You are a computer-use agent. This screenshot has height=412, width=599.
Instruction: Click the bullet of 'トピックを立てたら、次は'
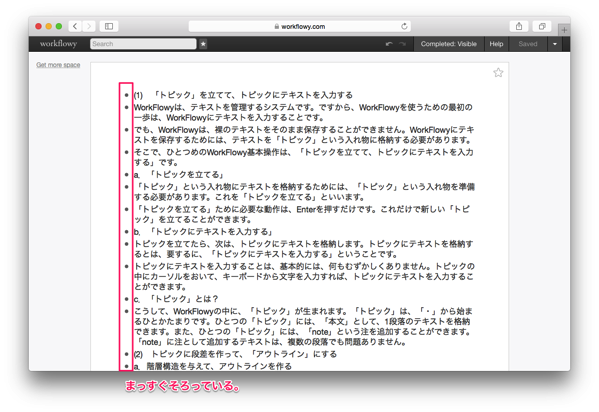[x=126, y=244]
